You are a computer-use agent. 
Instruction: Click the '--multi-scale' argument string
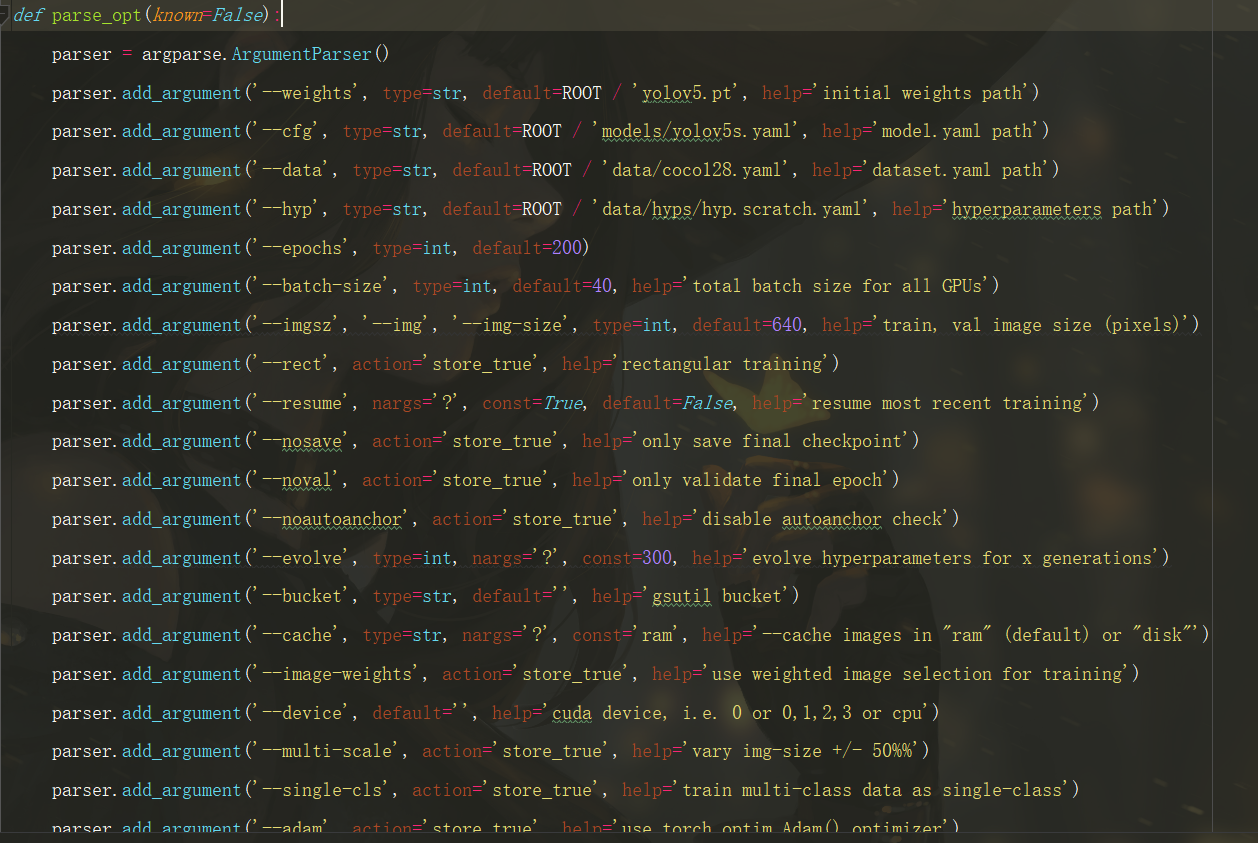(327, 751)
